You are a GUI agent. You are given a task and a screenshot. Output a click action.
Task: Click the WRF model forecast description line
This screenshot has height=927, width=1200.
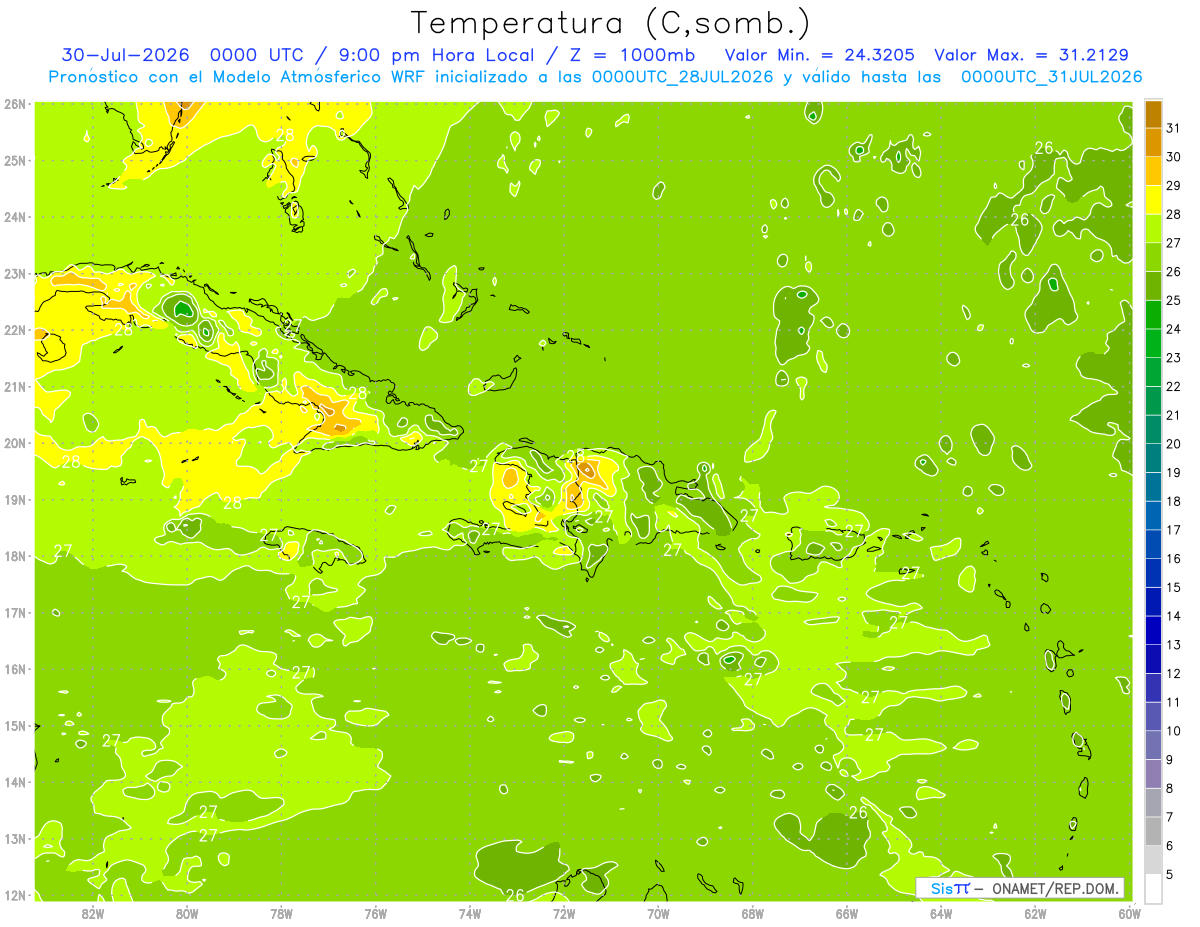coord(595,76)
